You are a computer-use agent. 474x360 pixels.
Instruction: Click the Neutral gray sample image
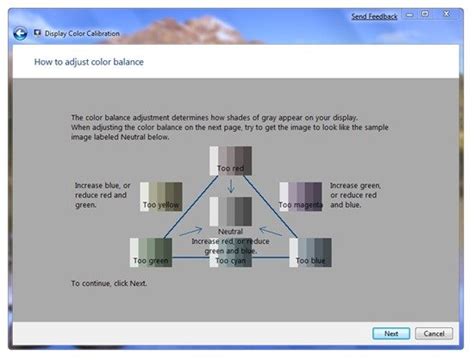click(231, 211)
